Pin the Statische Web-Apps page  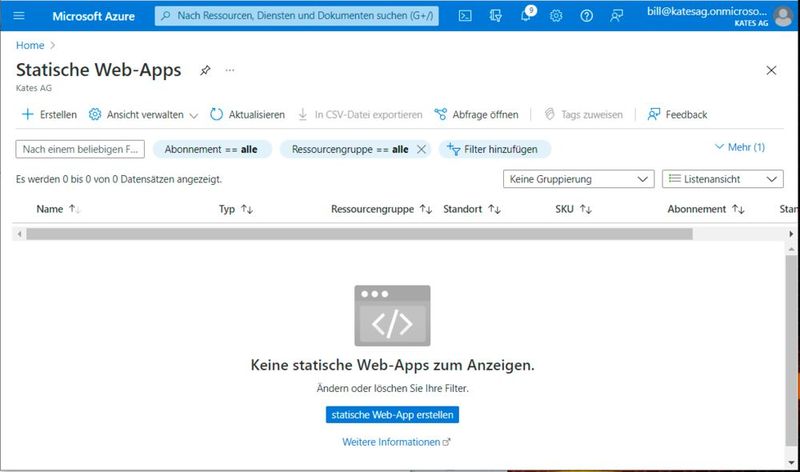pos(205,70)
